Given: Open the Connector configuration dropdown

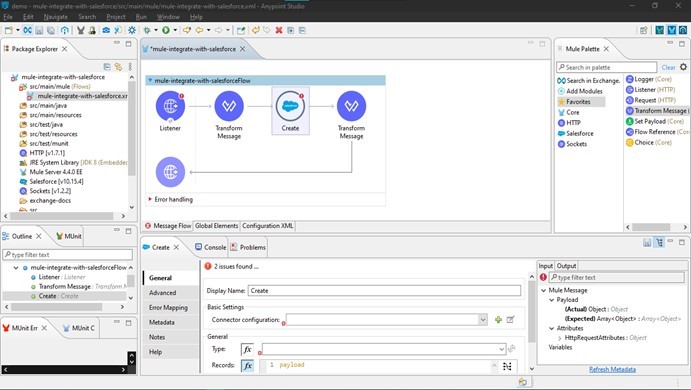Looking at the screenshot, I should pos(483,319).
